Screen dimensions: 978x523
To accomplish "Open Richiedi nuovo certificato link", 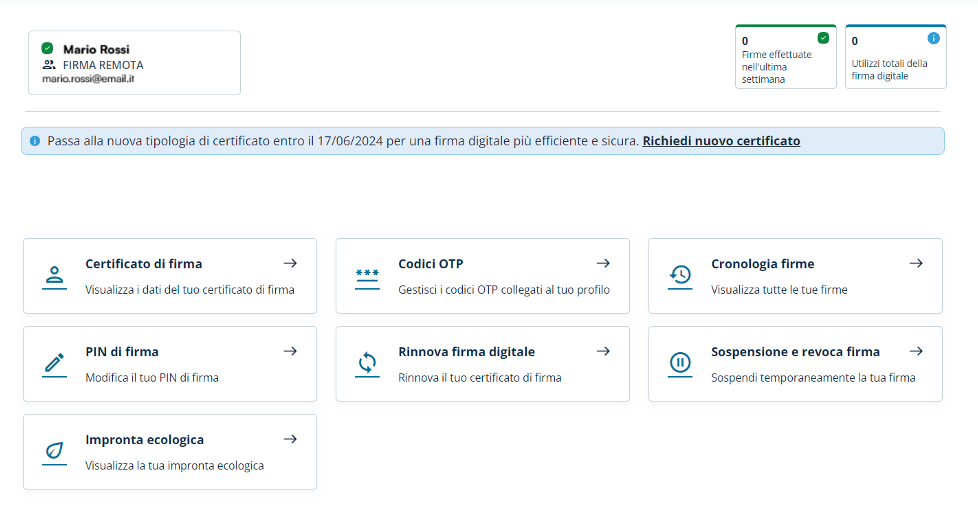I will pos(721,141).
